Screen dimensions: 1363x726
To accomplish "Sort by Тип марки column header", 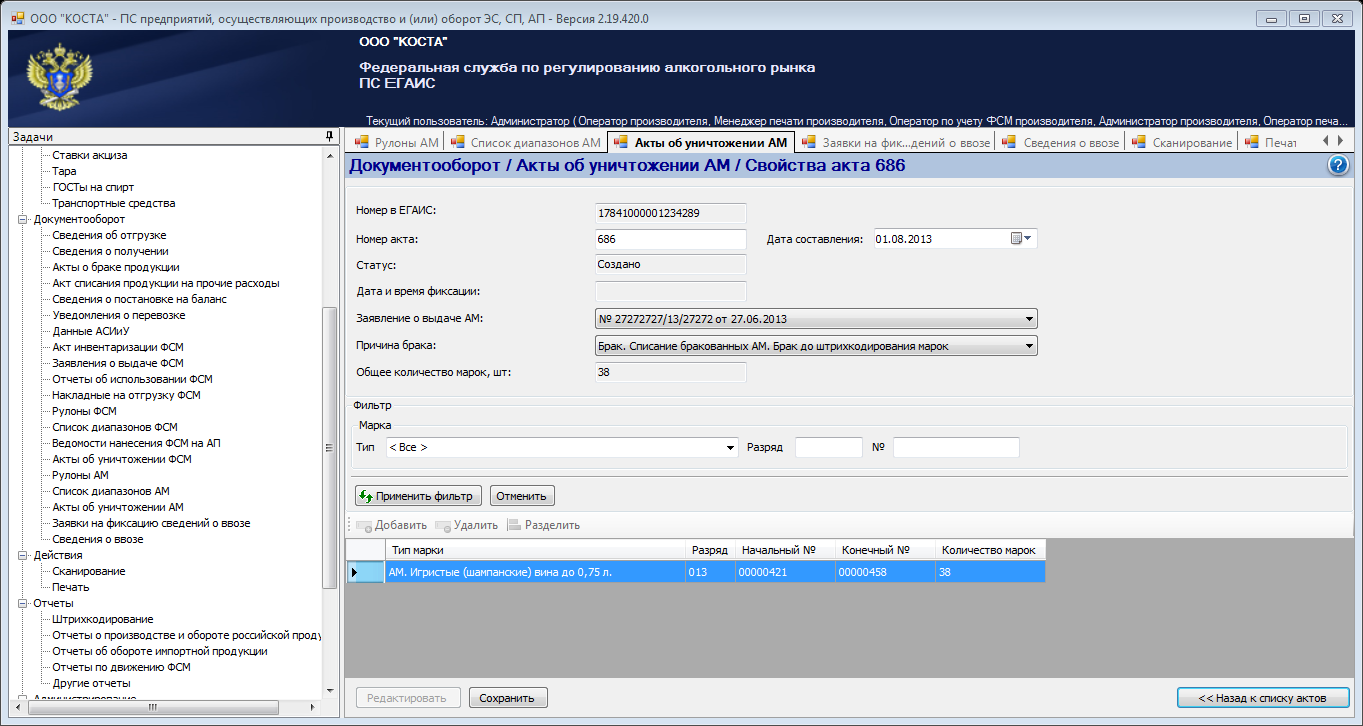I will [535, 550].
